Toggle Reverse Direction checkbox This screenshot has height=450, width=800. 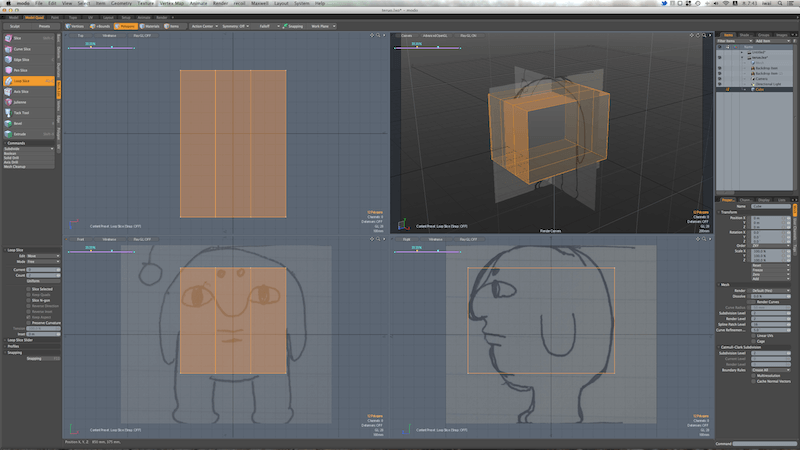click(x=29, y=306)
